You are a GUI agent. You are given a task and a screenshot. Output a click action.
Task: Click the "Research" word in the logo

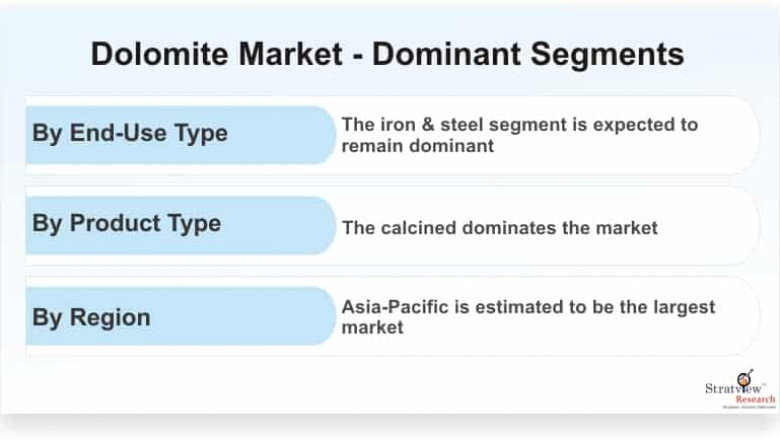click(x=754, y=399)
